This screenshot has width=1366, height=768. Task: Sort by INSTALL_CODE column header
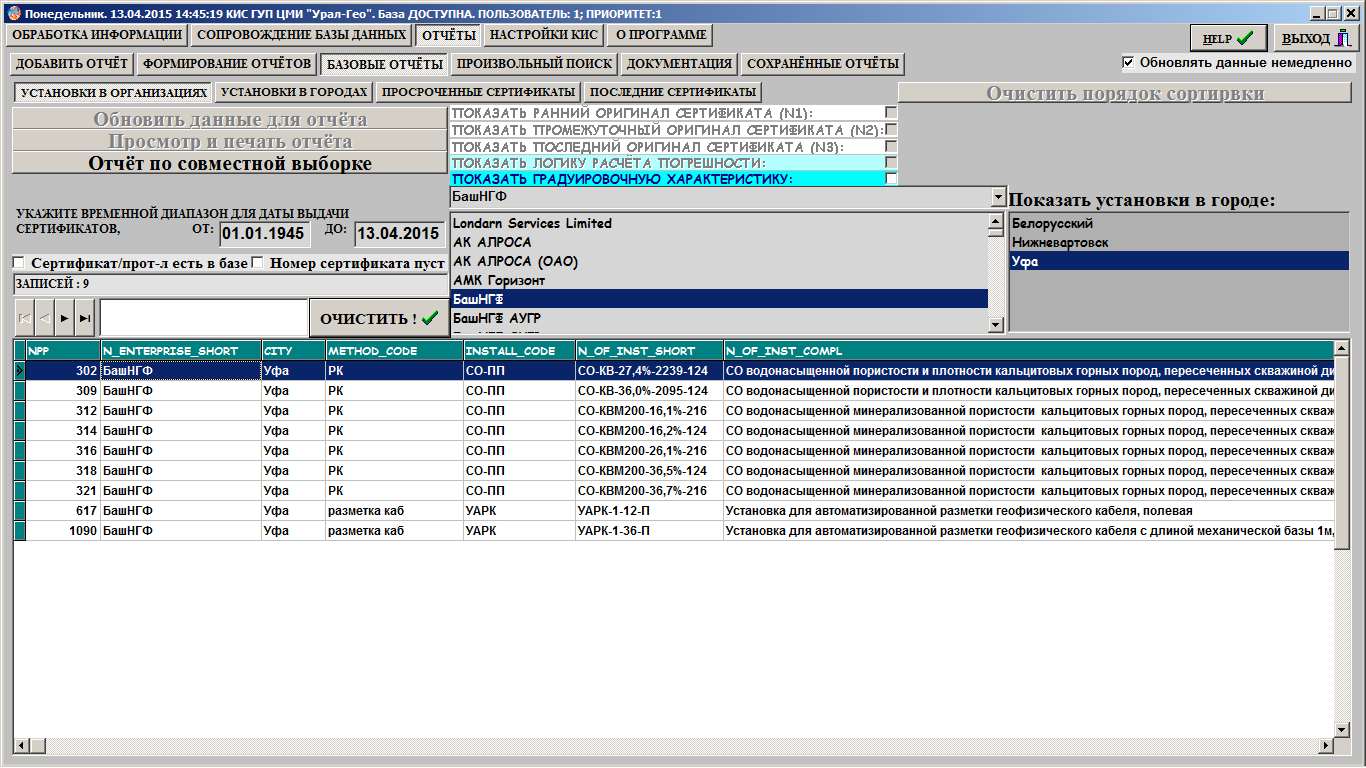pos(519,351)
